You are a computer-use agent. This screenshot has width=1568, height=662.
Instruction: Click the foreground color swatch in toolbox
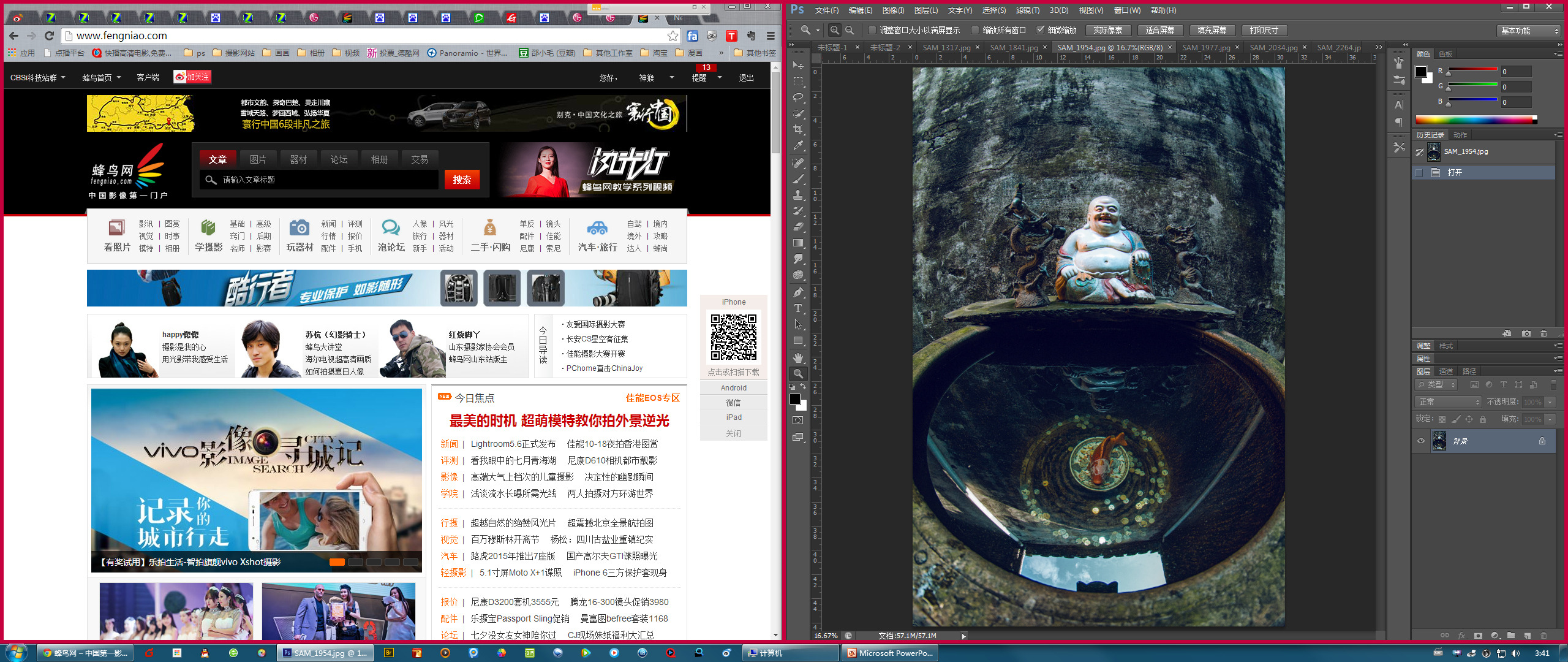[795, 399]
